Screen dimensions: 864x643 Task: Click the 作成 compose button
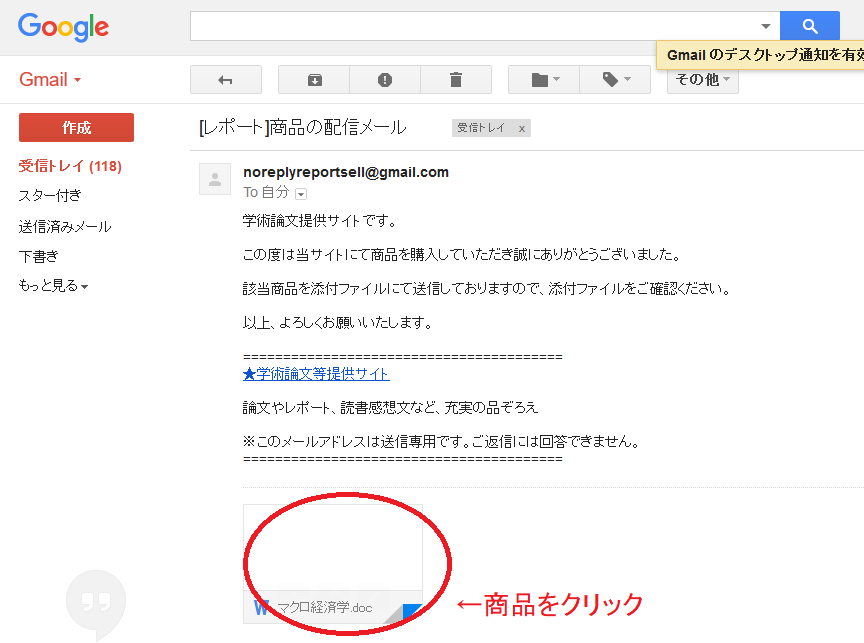pos(76,127)
